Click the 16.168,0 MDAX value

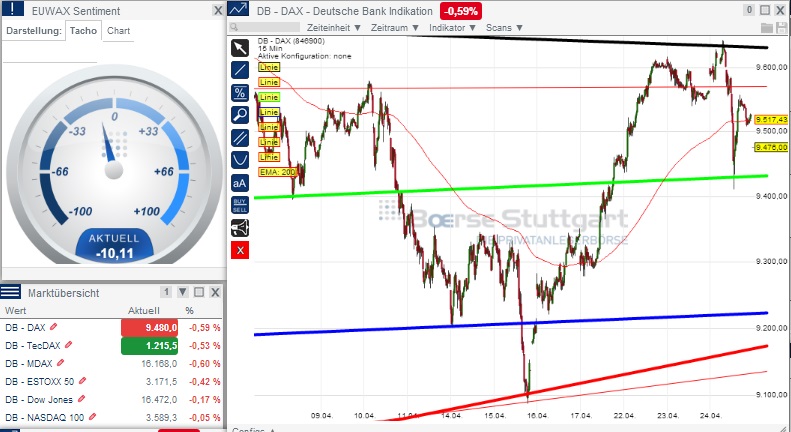[159, 363]
